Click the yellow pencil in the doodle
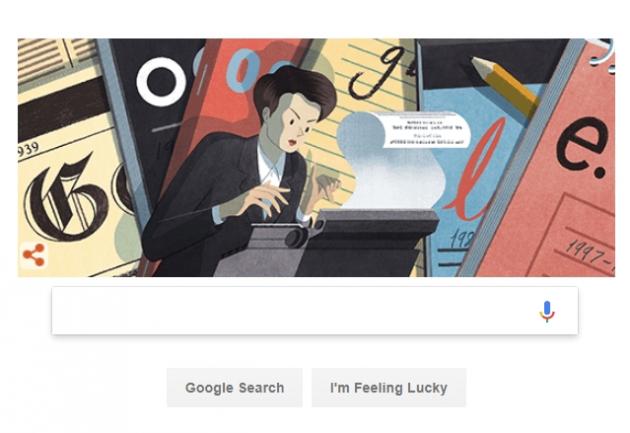The image size is (630, 433). [x=505, y=86]
